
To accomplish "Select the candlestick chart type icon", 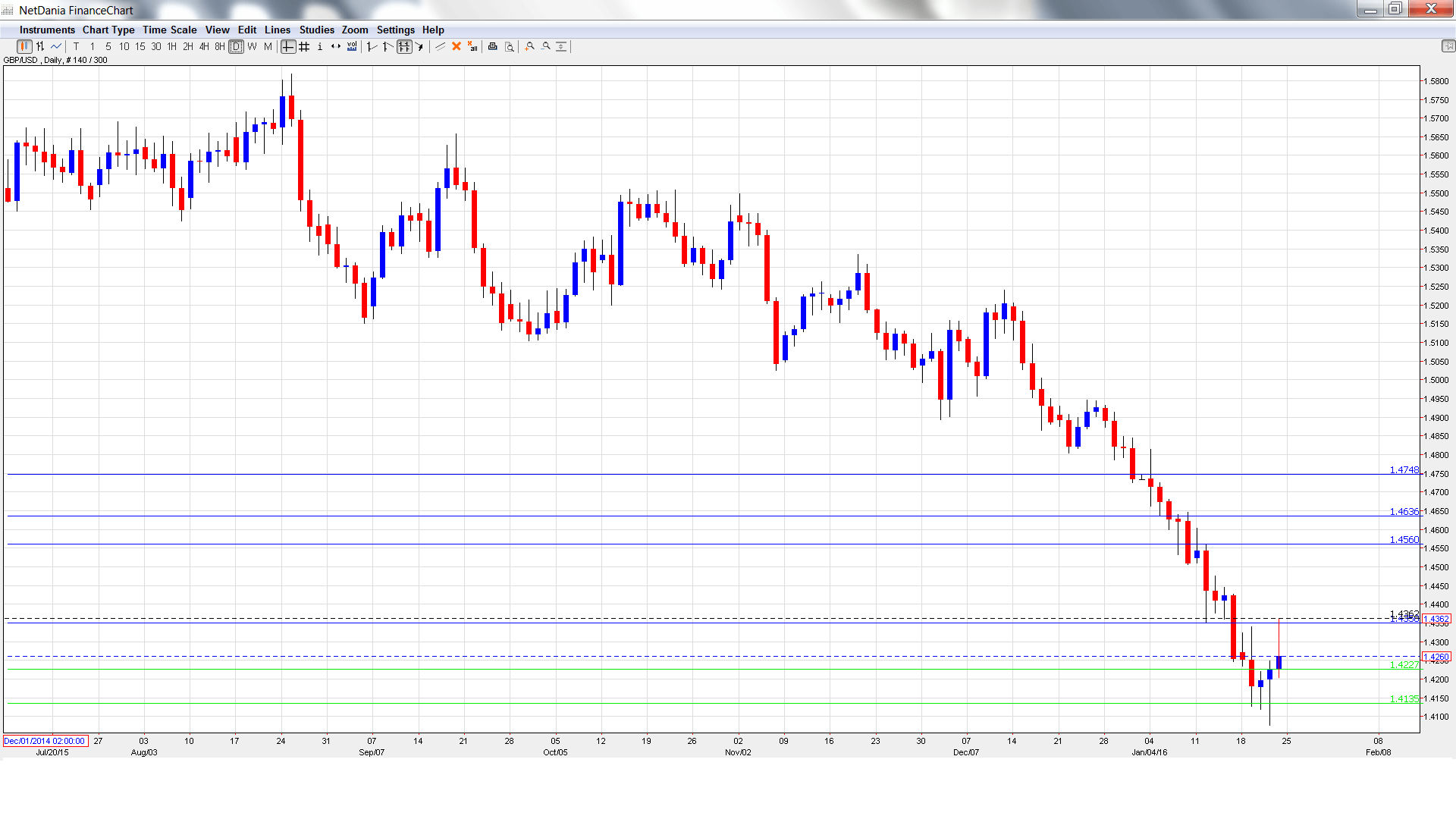I will pyautogui.click(x=24, y=46).
